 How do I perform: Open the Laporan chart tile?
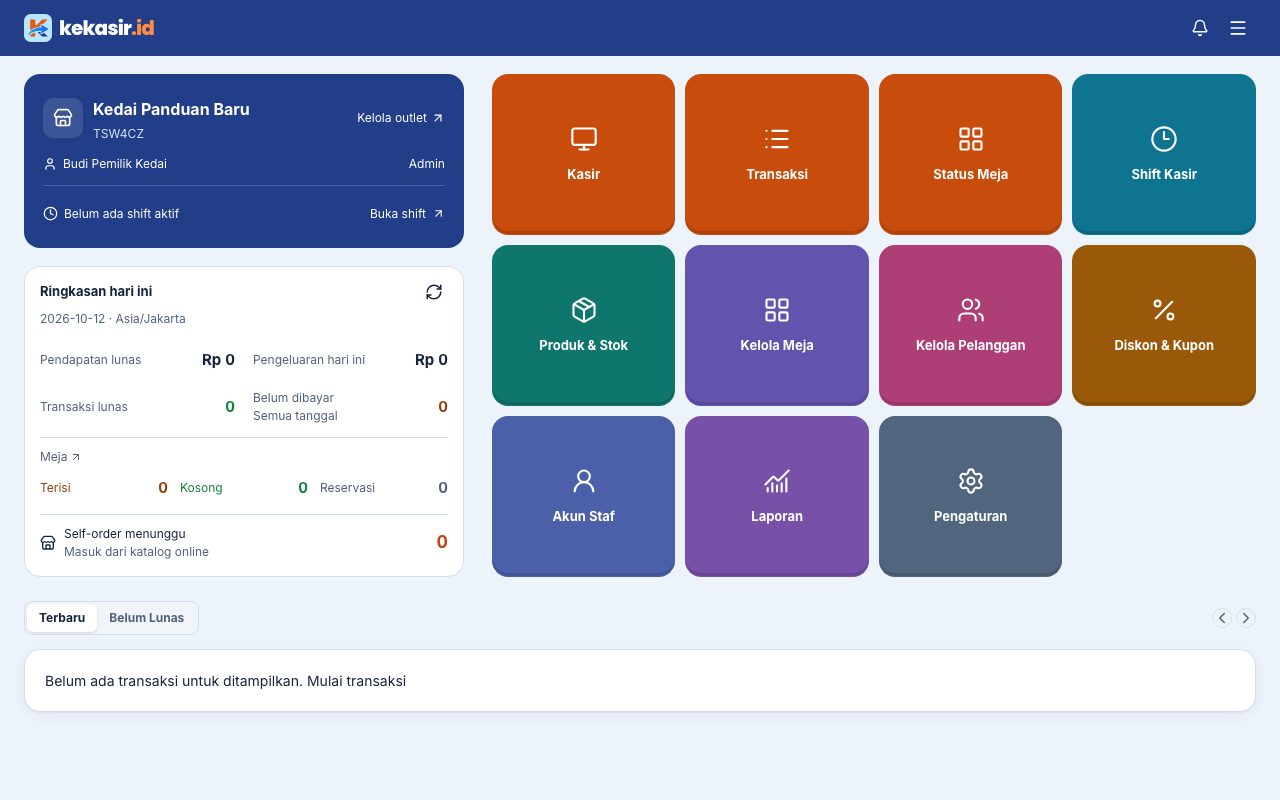click(x=777, y=496)
